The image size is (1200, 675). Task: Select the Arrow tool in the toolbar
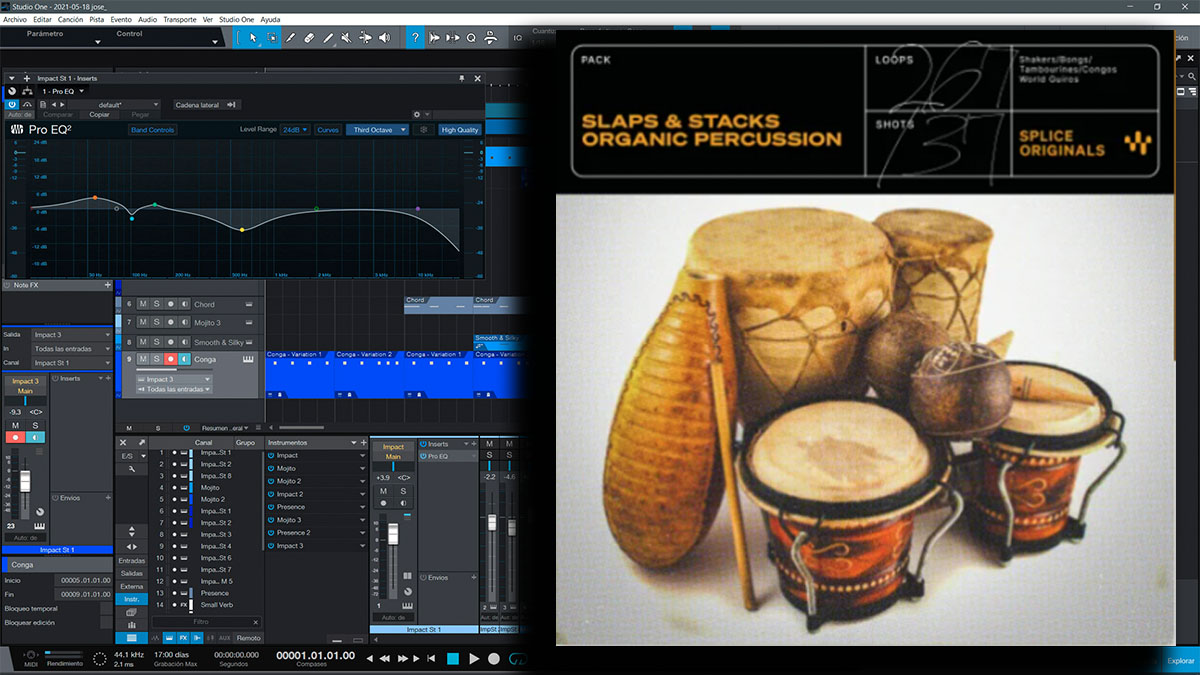(x=253, y=38)
